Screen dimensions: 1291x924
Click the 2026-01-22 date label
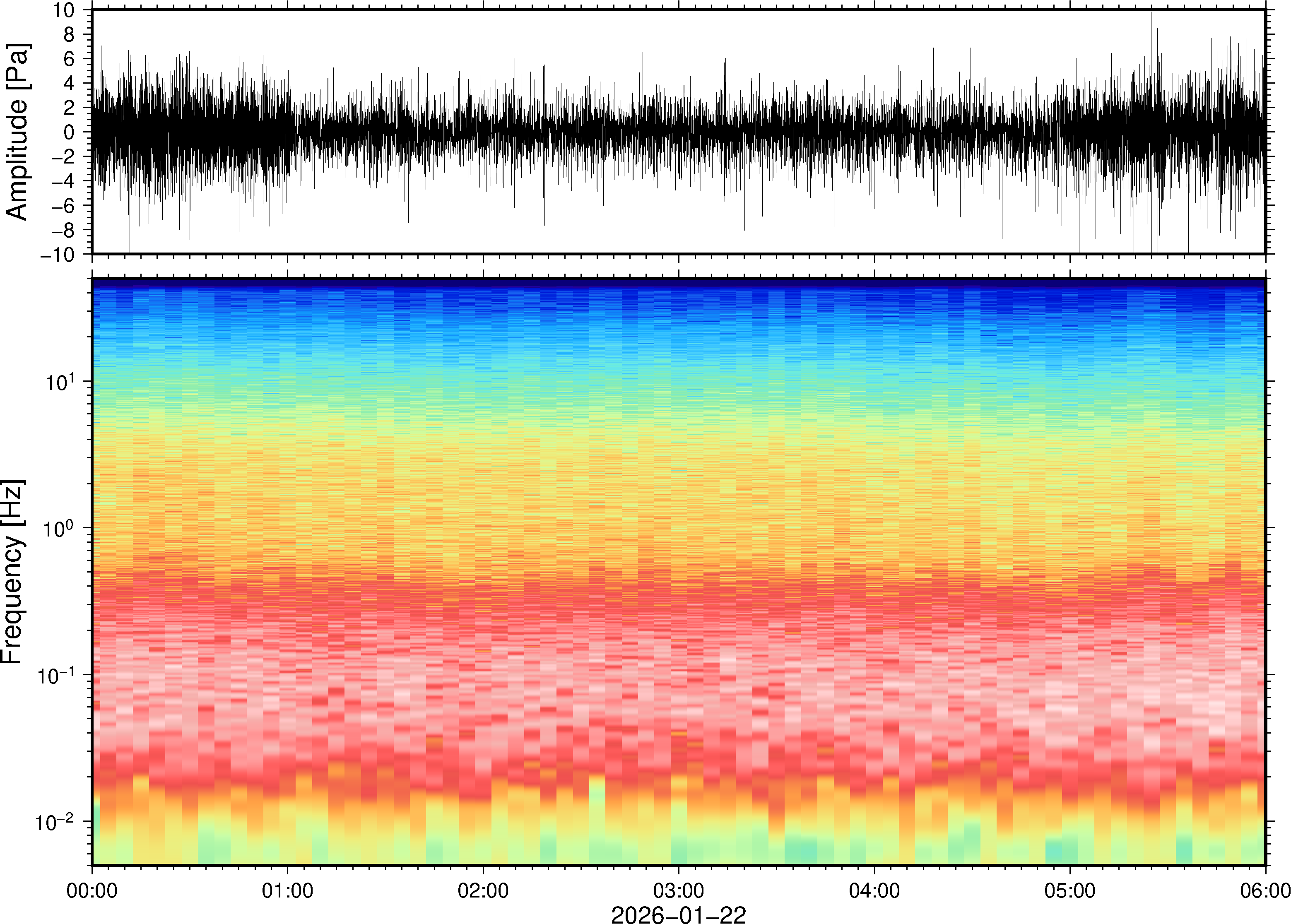point(678,914)
